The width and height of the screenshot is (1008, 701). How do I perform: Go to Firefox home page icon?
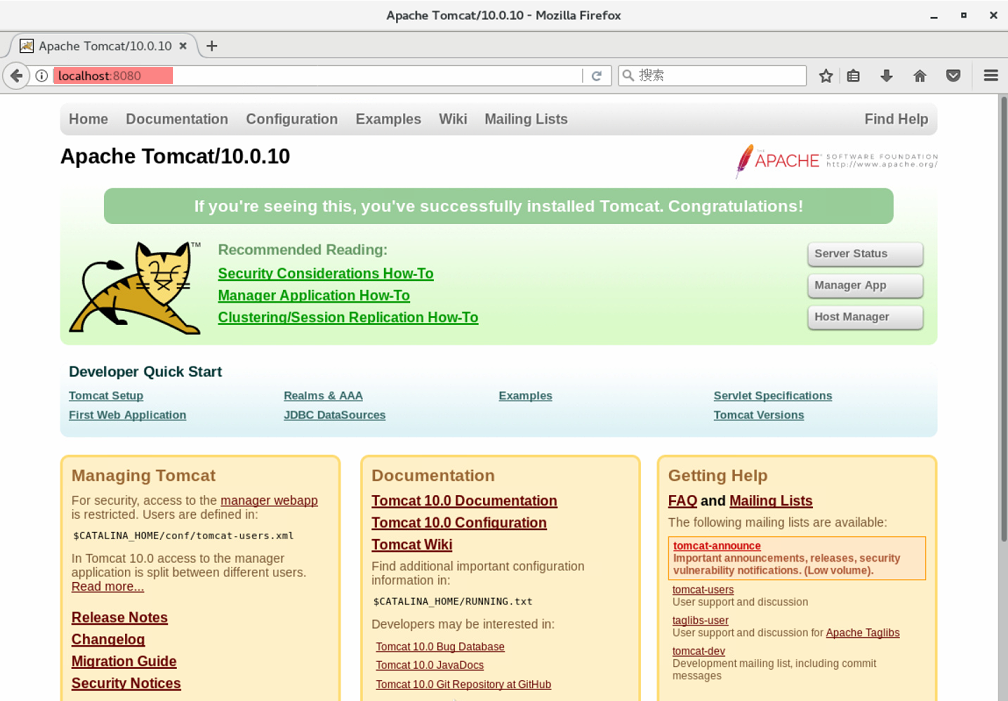point(920,76)
